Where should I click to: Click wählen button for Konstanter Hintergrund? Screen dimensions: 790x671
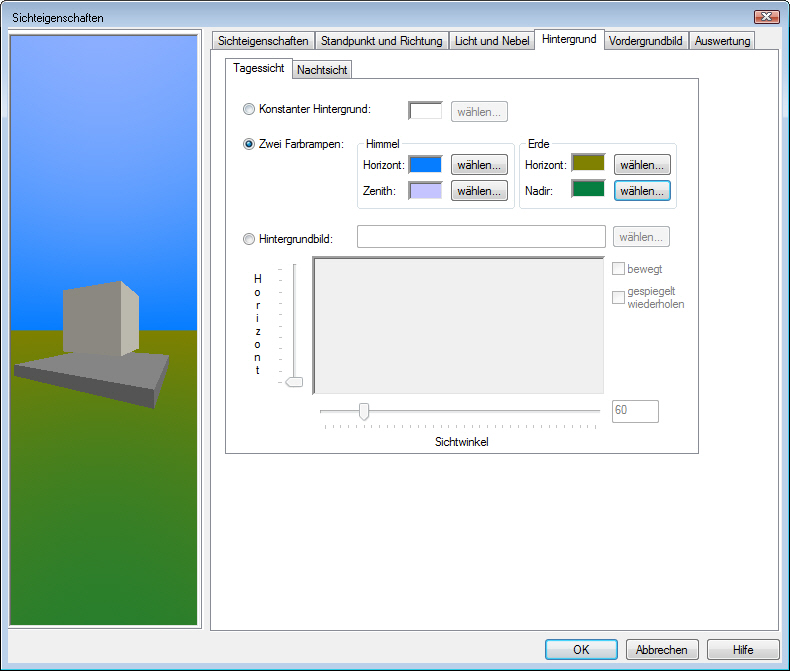[x=479, y=112]
